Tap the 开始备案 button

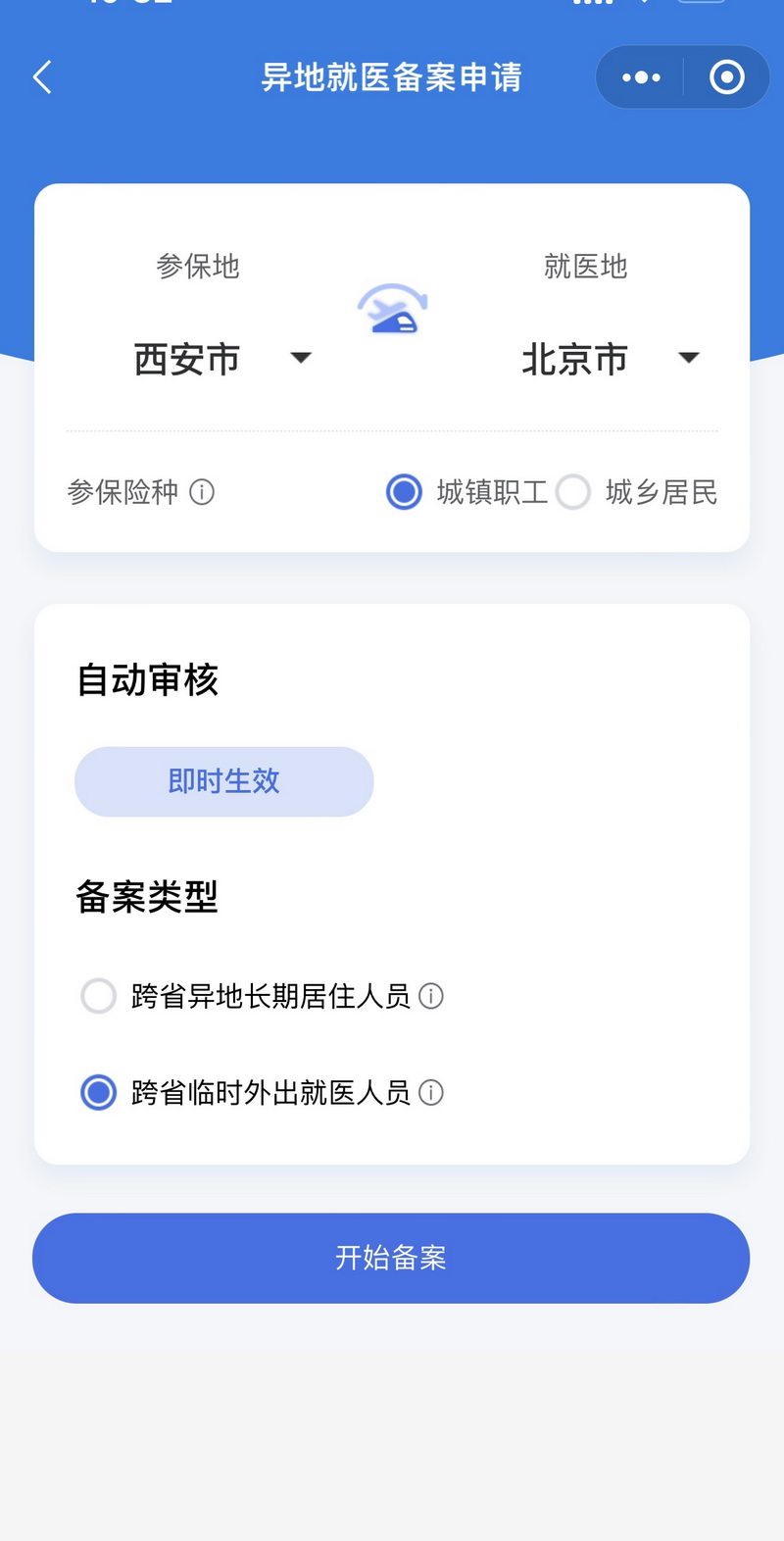tap(391, 1258)
